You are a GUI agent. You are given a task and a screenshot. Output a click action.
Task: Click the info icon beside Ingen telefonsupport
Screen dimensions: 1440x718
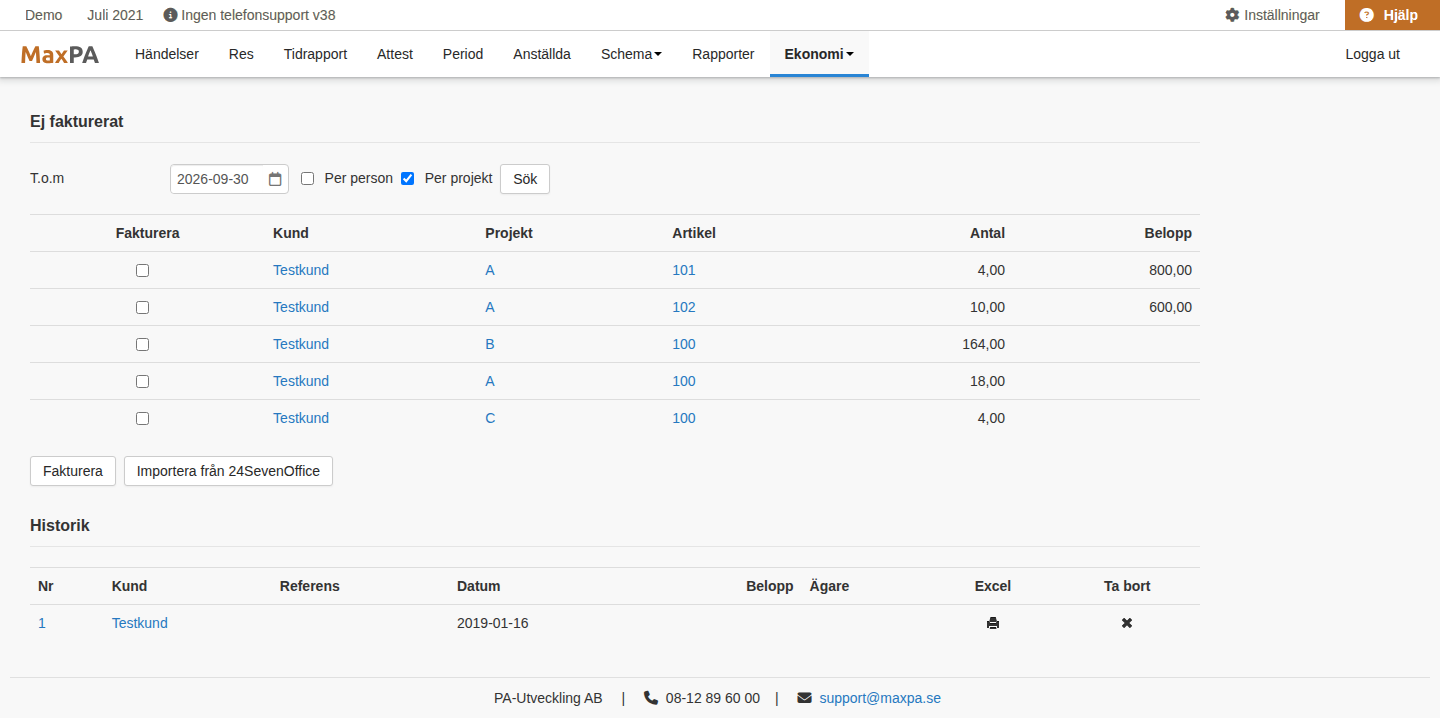pyautogui.click(x=170, y=15)
